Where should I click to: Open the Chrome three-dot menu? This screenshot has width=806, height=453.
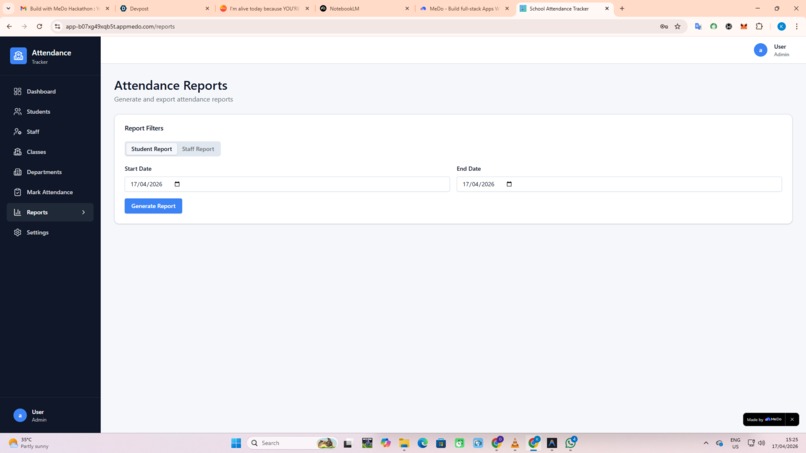pos(796,26)
